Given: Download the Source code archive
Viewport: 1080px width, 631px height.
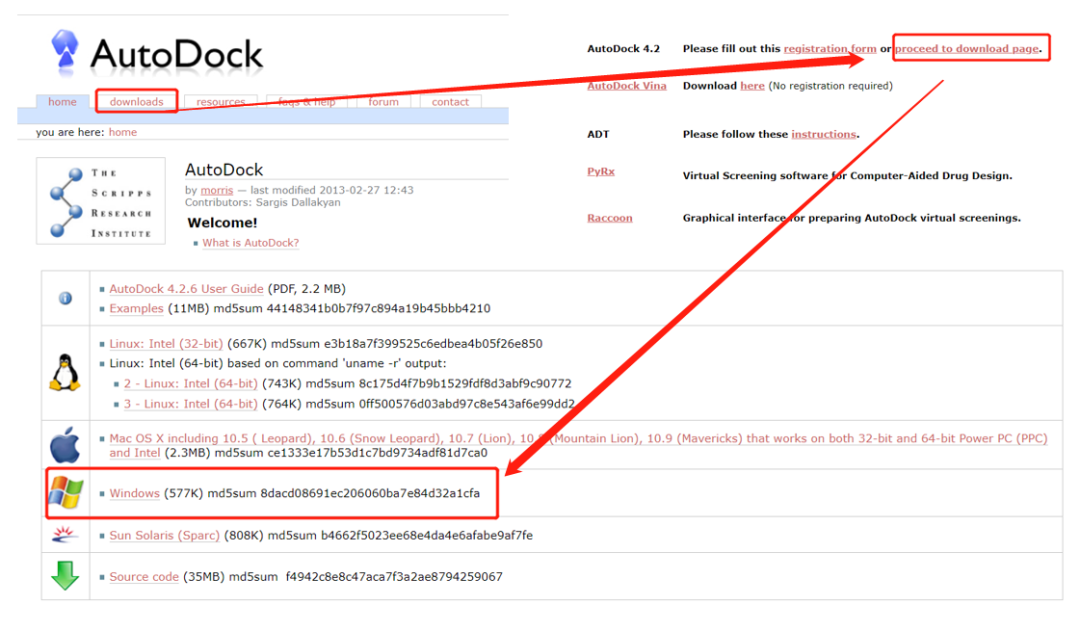Looking at the screenshot, I should pyautogui.click(x=144, y=577).
